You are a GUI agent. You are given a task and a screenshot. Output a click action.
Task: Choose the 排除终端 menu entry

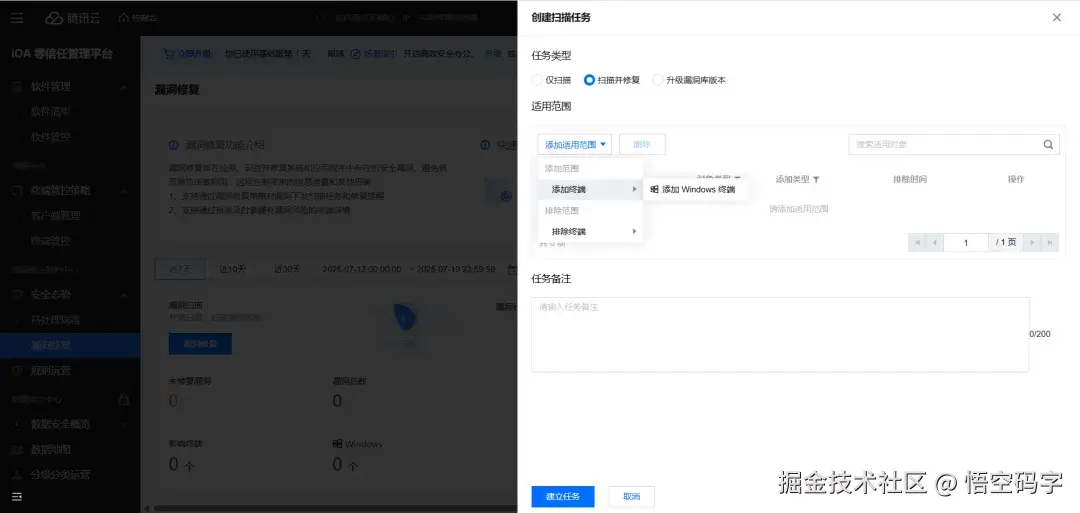(590, 231)
